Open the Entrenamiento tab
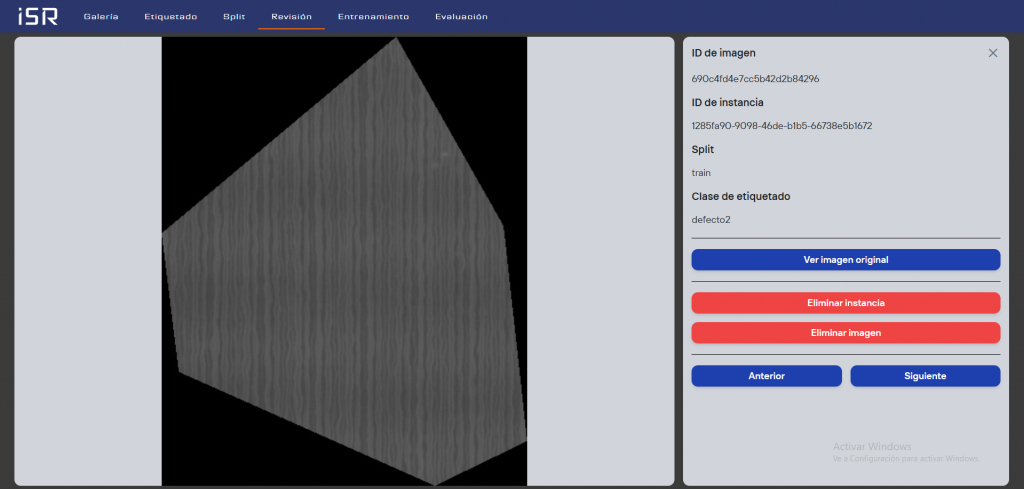The image size is (1024, 489). coord(373,17)
